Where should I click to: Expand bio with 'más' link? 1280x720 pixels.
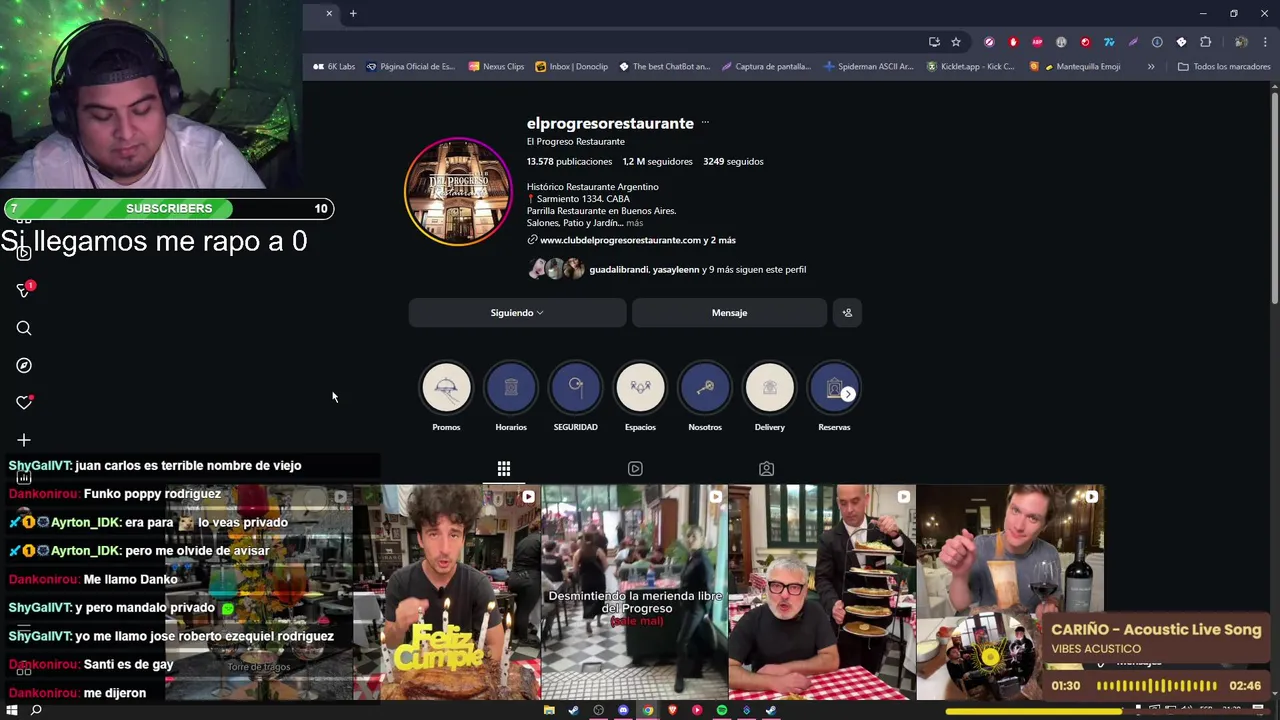pyautogui.click(x=635, y=223)
